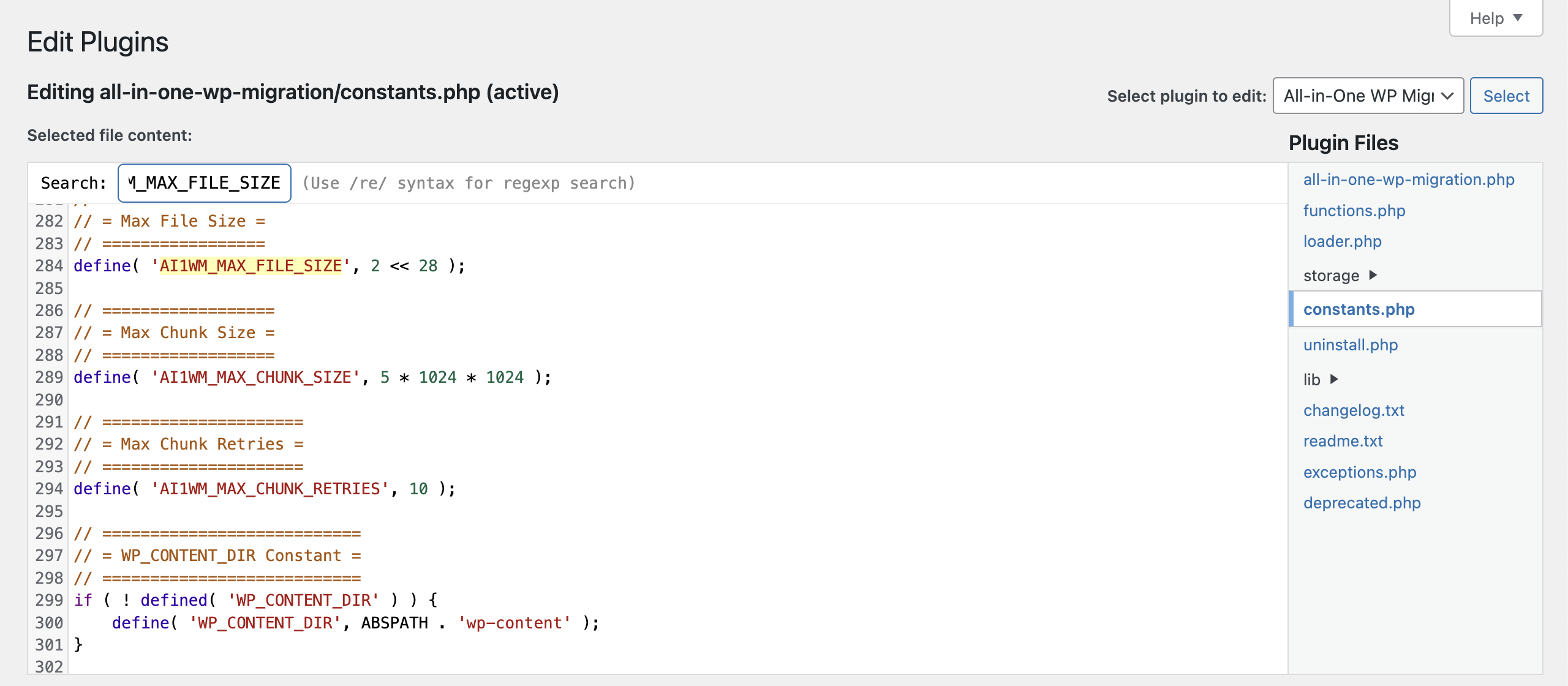
Task: Open functions.php in the editor
Action: click(x=1354, y=210)
